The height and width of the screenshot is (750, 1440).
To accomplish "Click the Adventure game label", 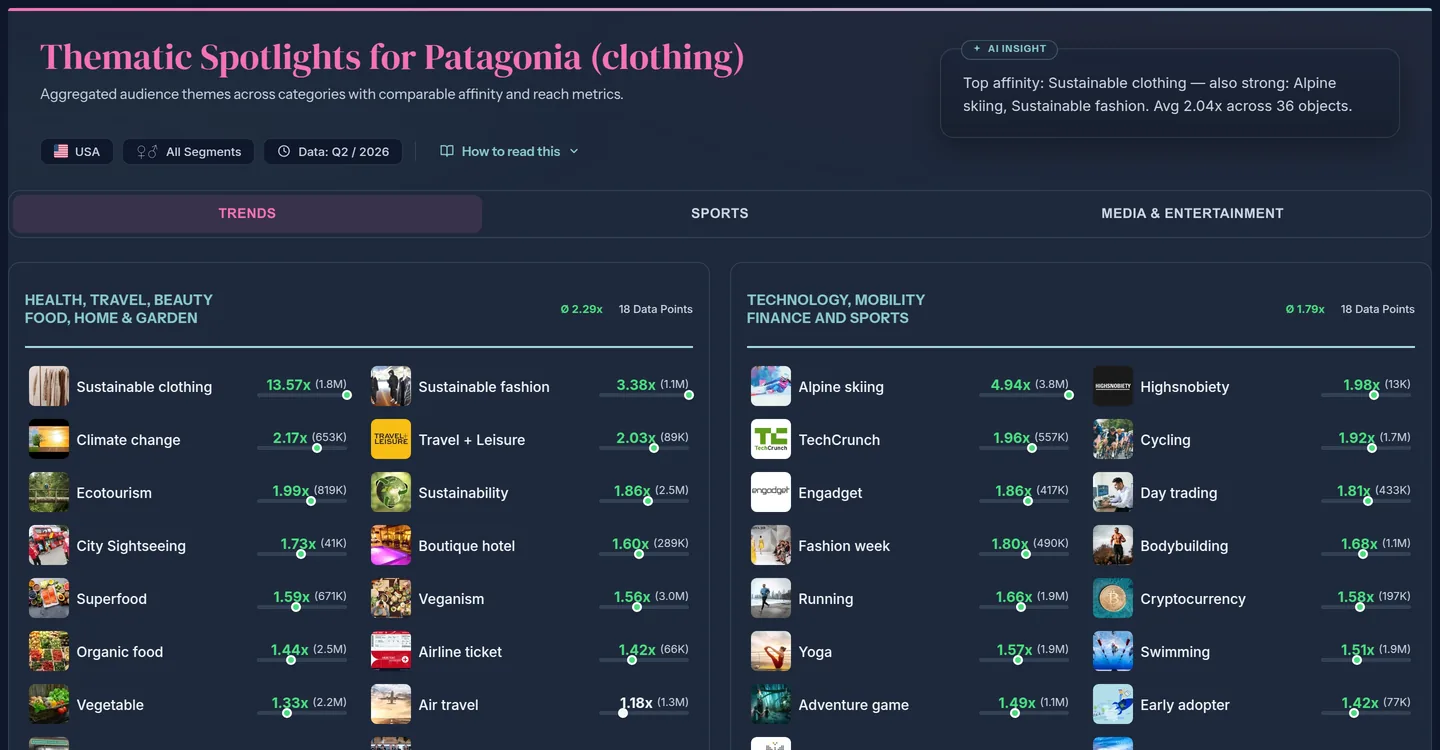I will 854,705.
